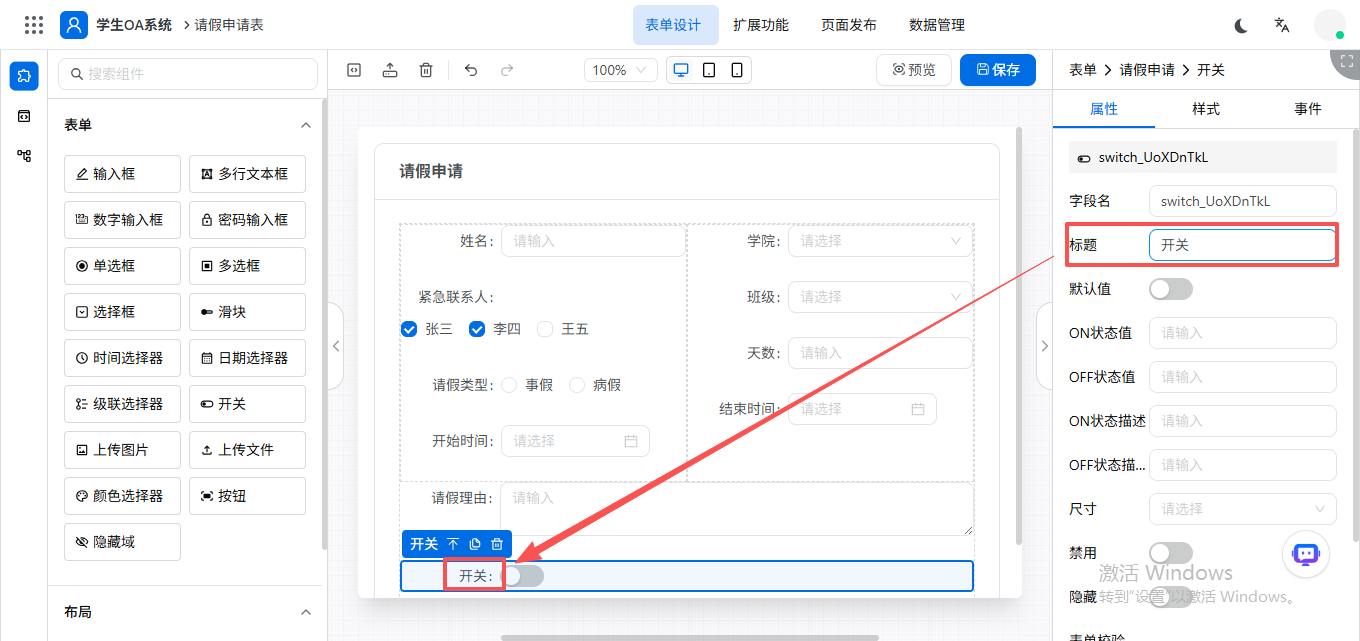1360x641 pixels.
Task: Collapse the left component panel arrow
Action: tap(336, 346)
